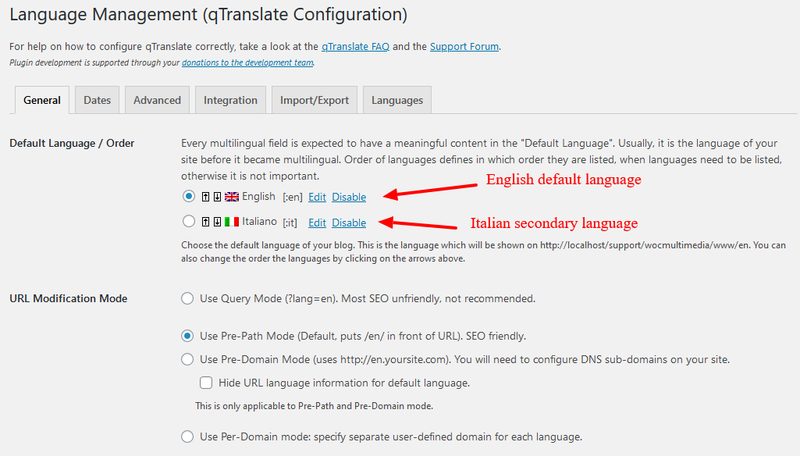Open the qTranslate FAQ link
Viewport: 800px width, 456px height.
355,46
